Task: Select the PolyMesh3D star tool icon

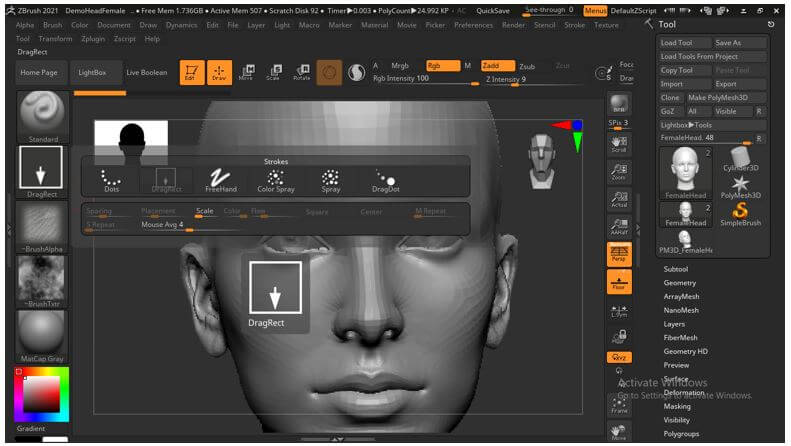Action: tap(740, 187)
